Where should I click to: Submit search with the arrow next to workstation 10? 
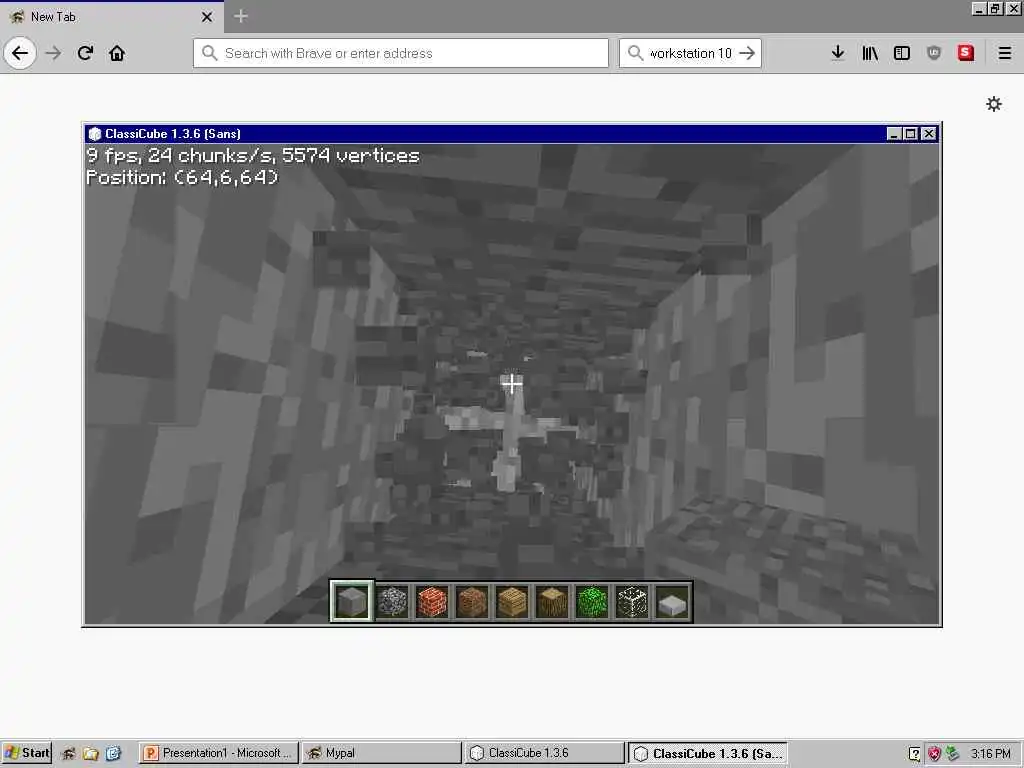tap(747, 53)
